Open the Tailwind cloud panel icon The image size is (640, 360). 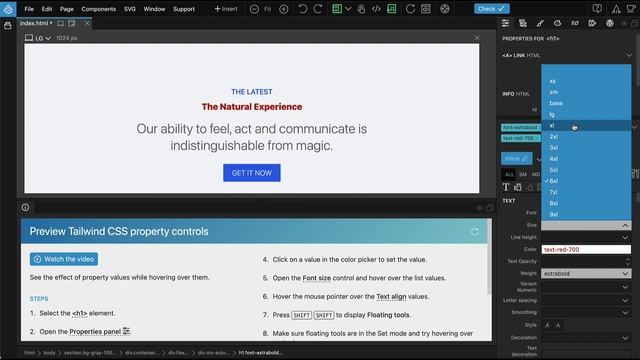pyautogui.click(x=558, y=23)
